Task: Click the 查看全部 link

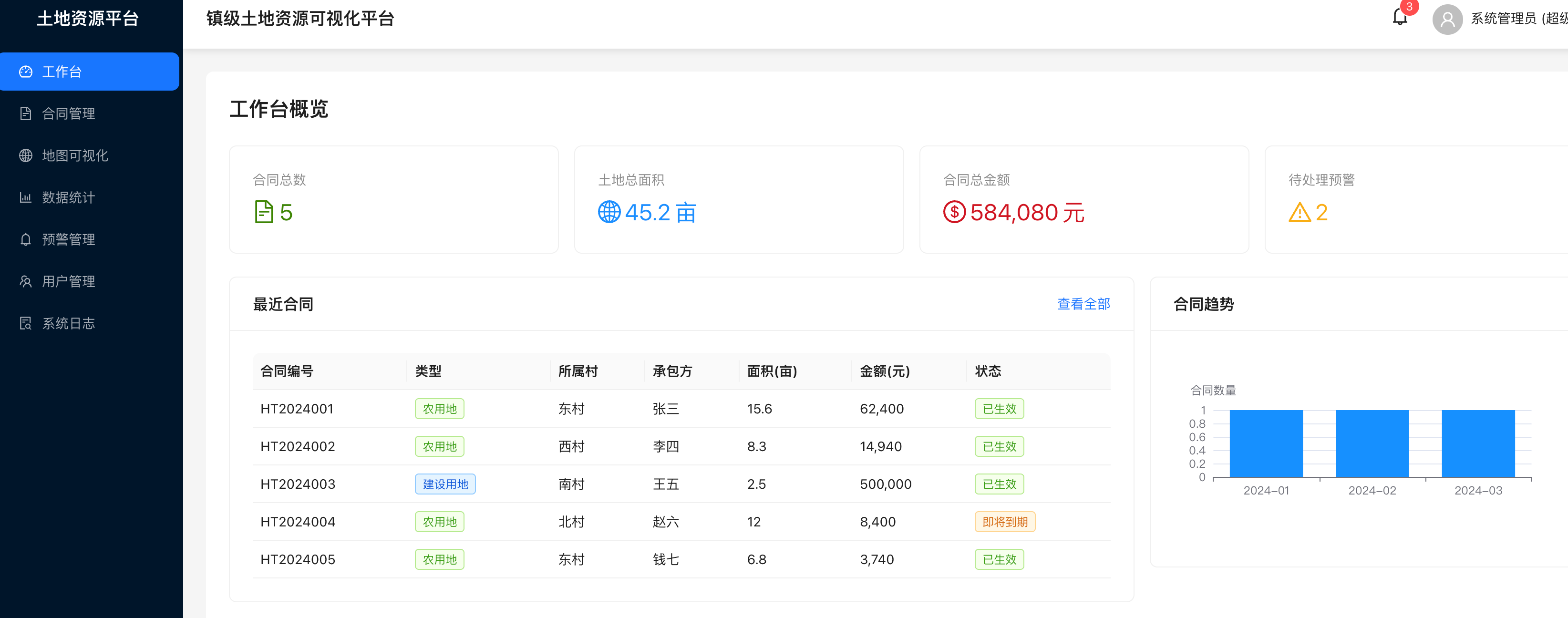Action: (x=1083, y=304)
